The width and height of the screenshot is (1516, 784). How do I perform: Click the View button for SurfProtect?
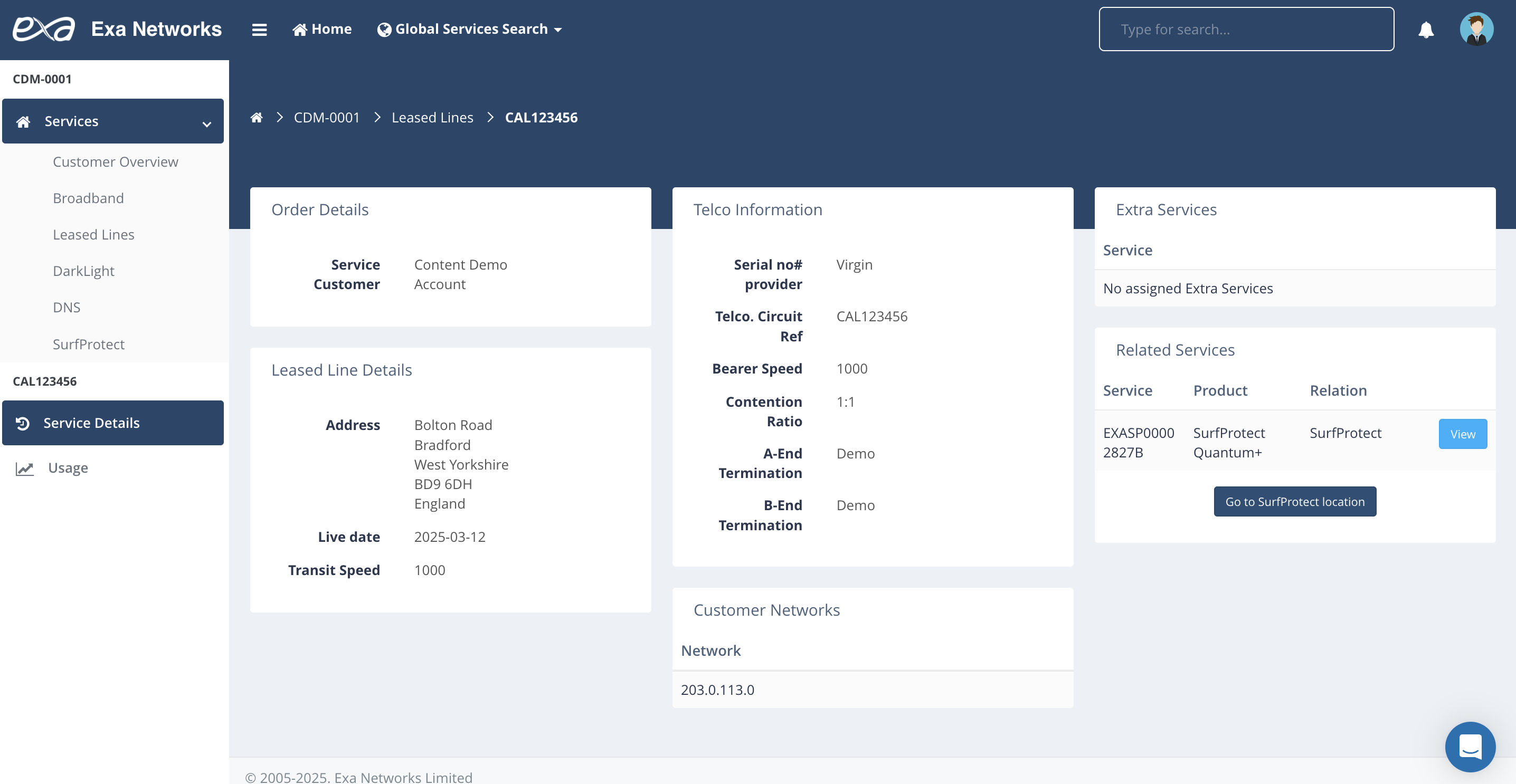(x=1462, y=434)
